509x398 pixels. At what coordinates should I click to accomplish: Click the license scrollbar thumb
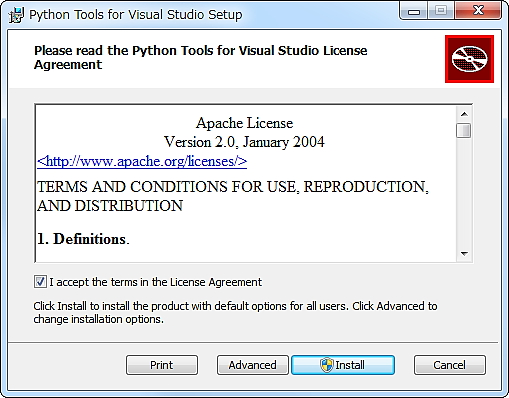(464, 130)
